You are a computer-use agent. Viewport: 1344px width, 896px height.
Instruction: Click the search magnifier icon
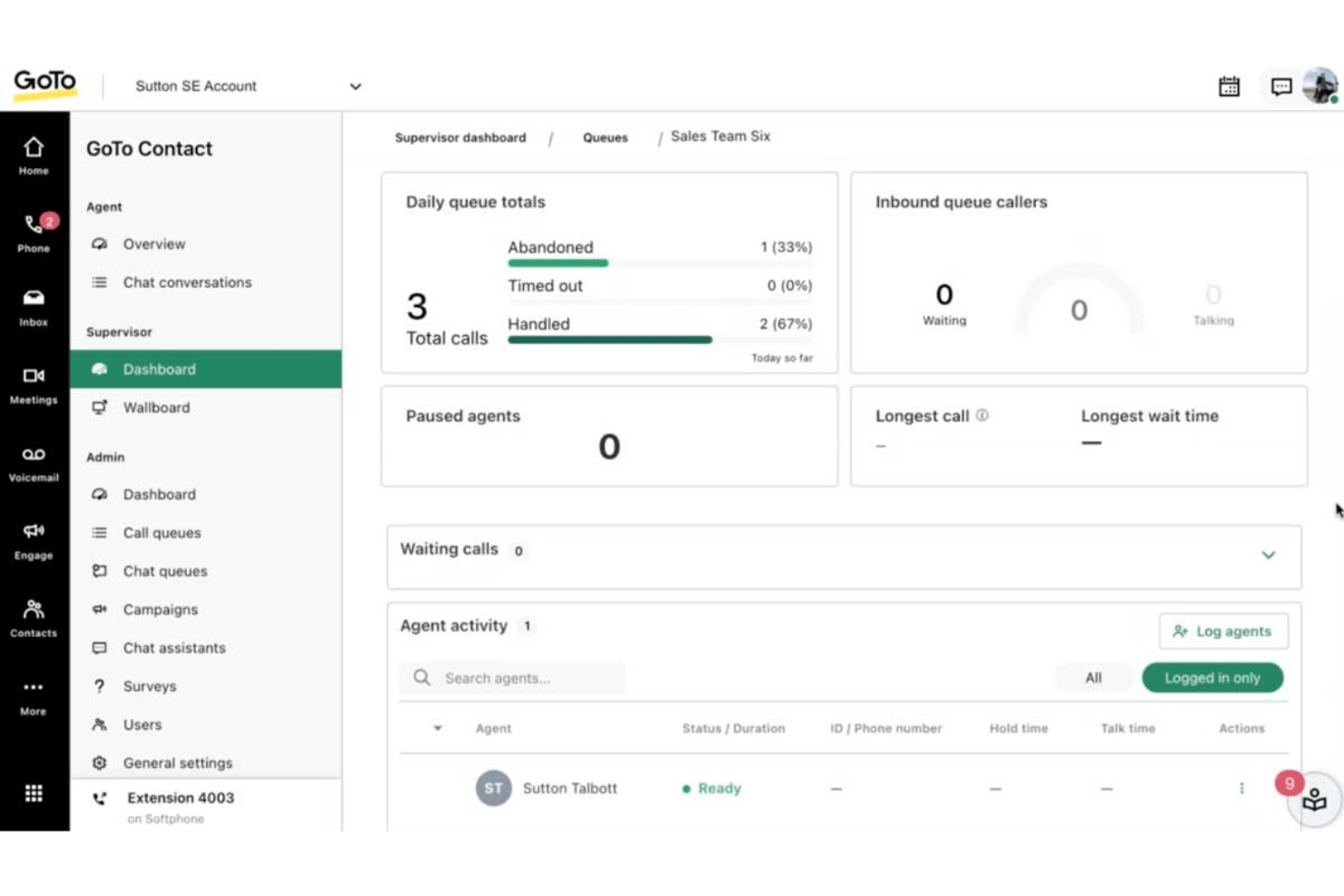tap(421, 677)
